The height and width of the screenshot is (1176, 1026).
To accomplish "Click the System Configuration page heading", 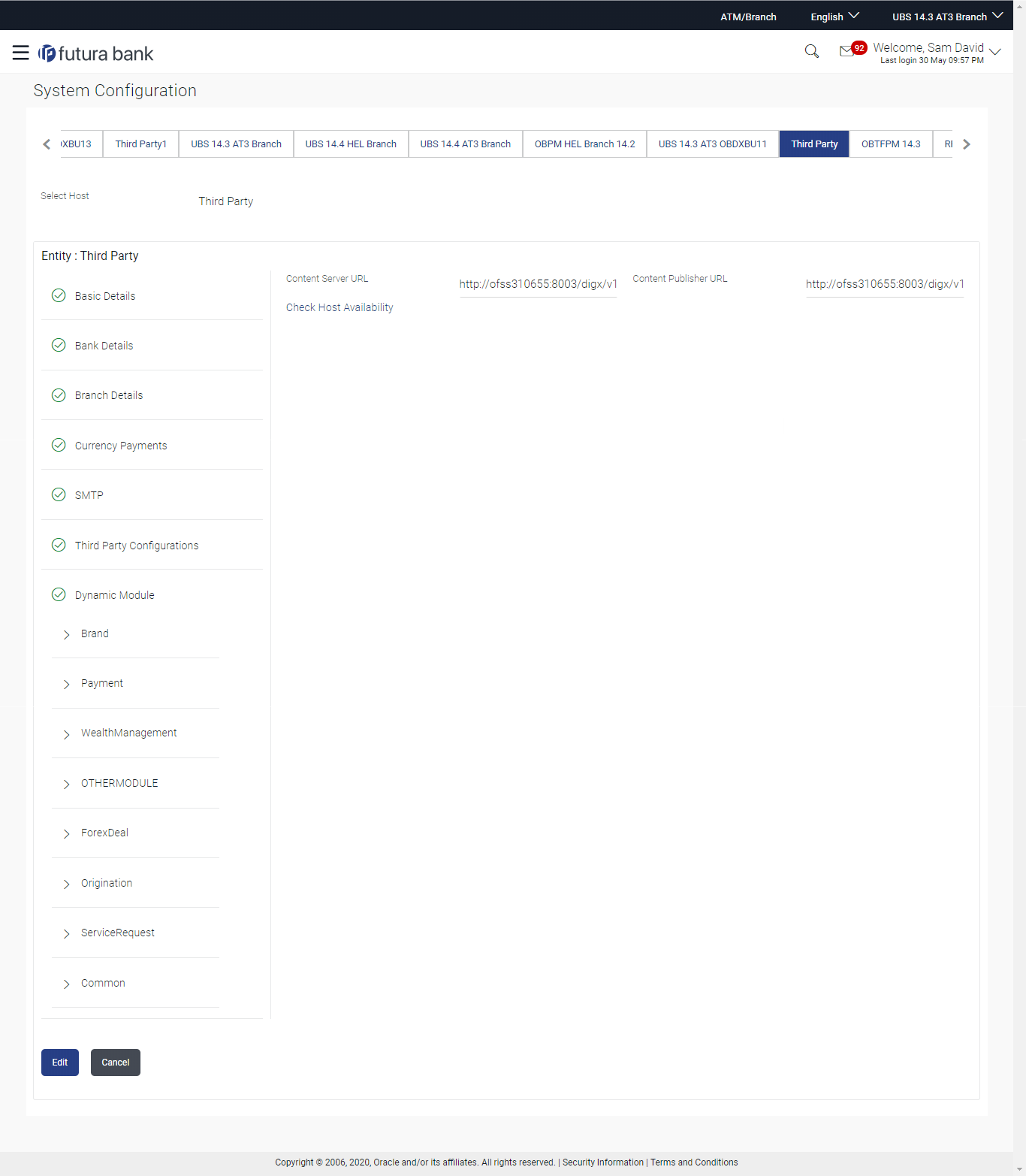I will click(115, 90).
